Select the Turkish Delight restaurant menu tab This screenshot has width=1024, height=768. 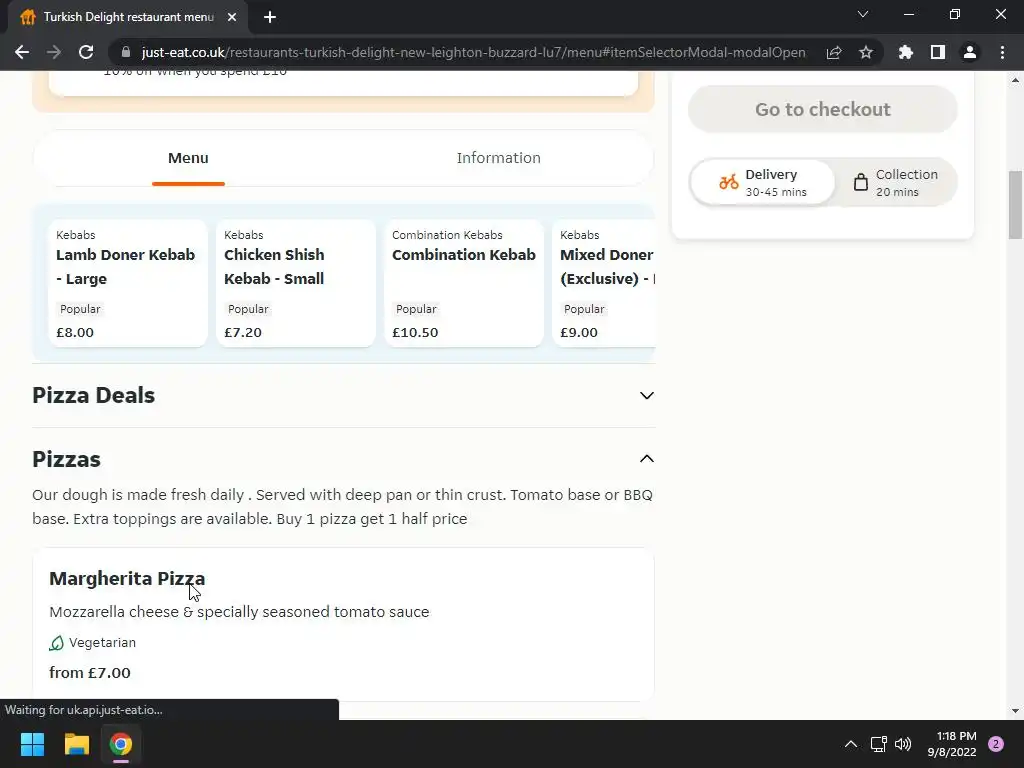(129, 17)
